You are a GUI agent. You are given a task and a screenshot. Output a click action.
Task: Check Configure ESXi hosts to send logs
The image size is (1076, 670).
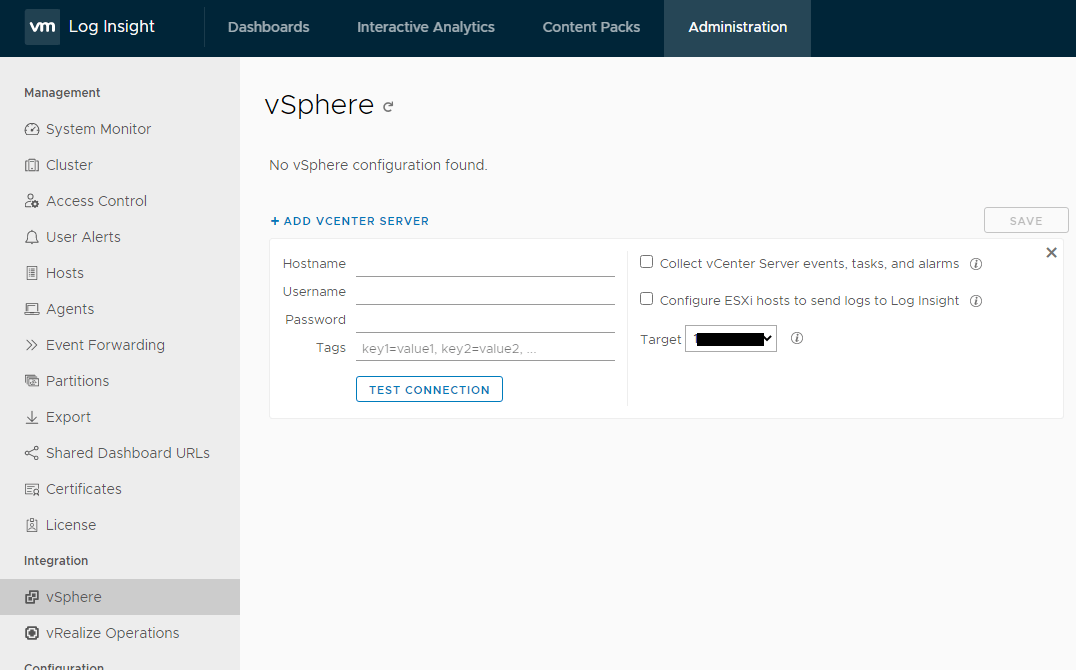[646, 299]
